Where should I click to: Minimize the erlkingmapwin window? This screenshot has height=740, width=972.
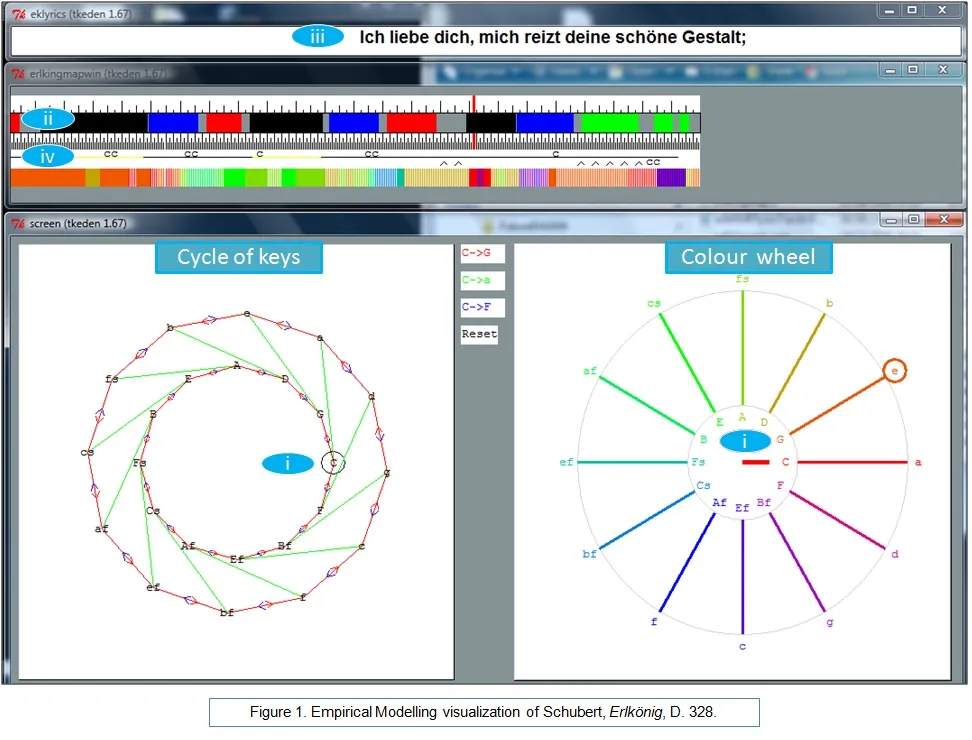[888, 70]
